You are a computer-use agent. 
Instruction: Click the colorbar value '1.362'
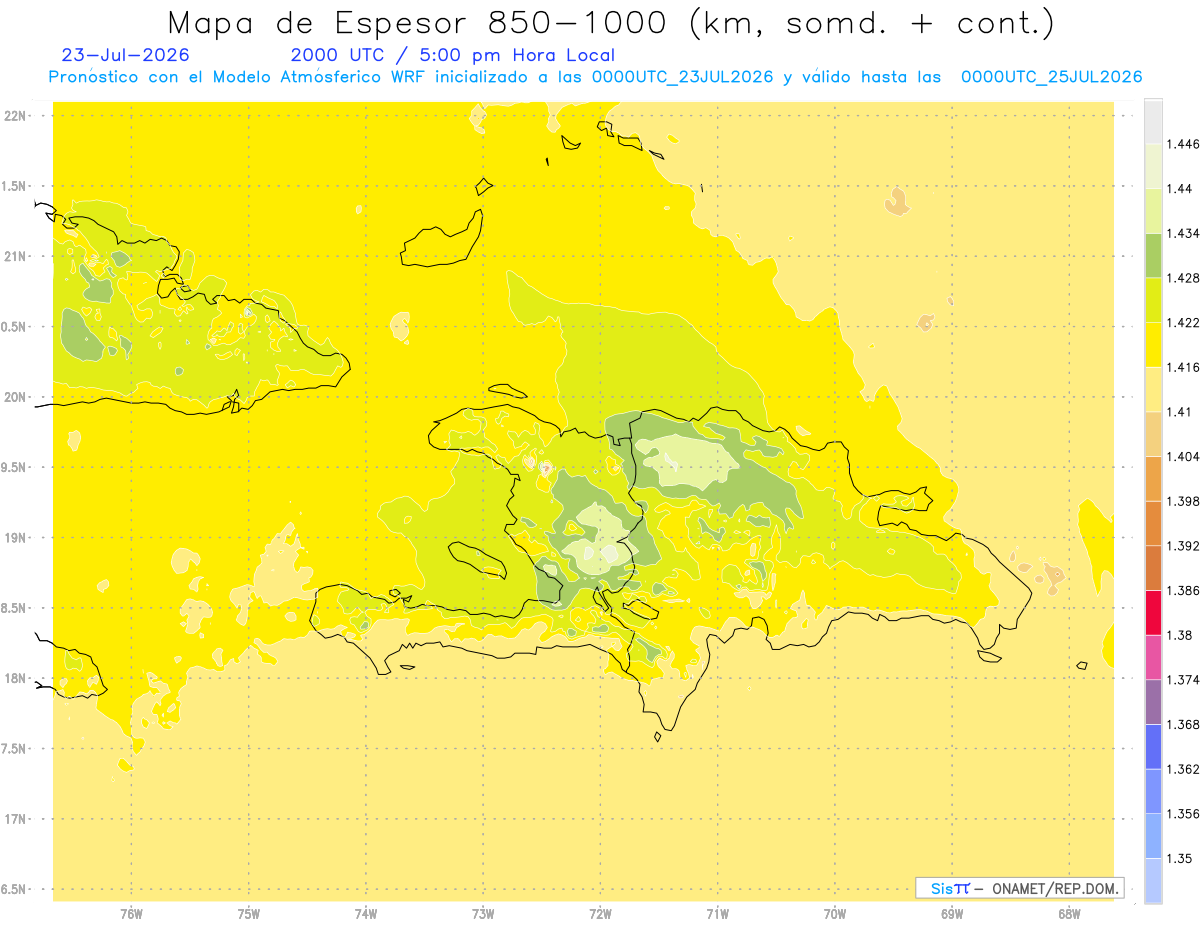point(1182,769)
